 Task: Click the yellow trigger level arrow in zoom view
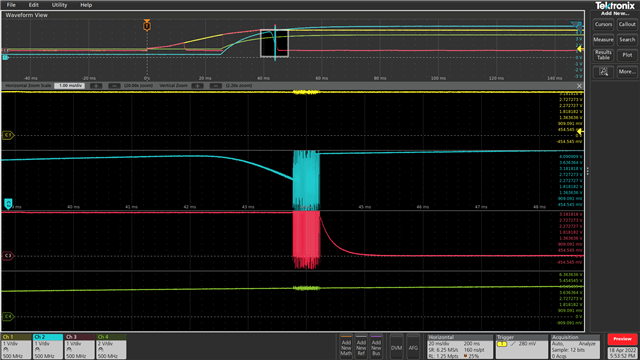click(x=580, y=131)
